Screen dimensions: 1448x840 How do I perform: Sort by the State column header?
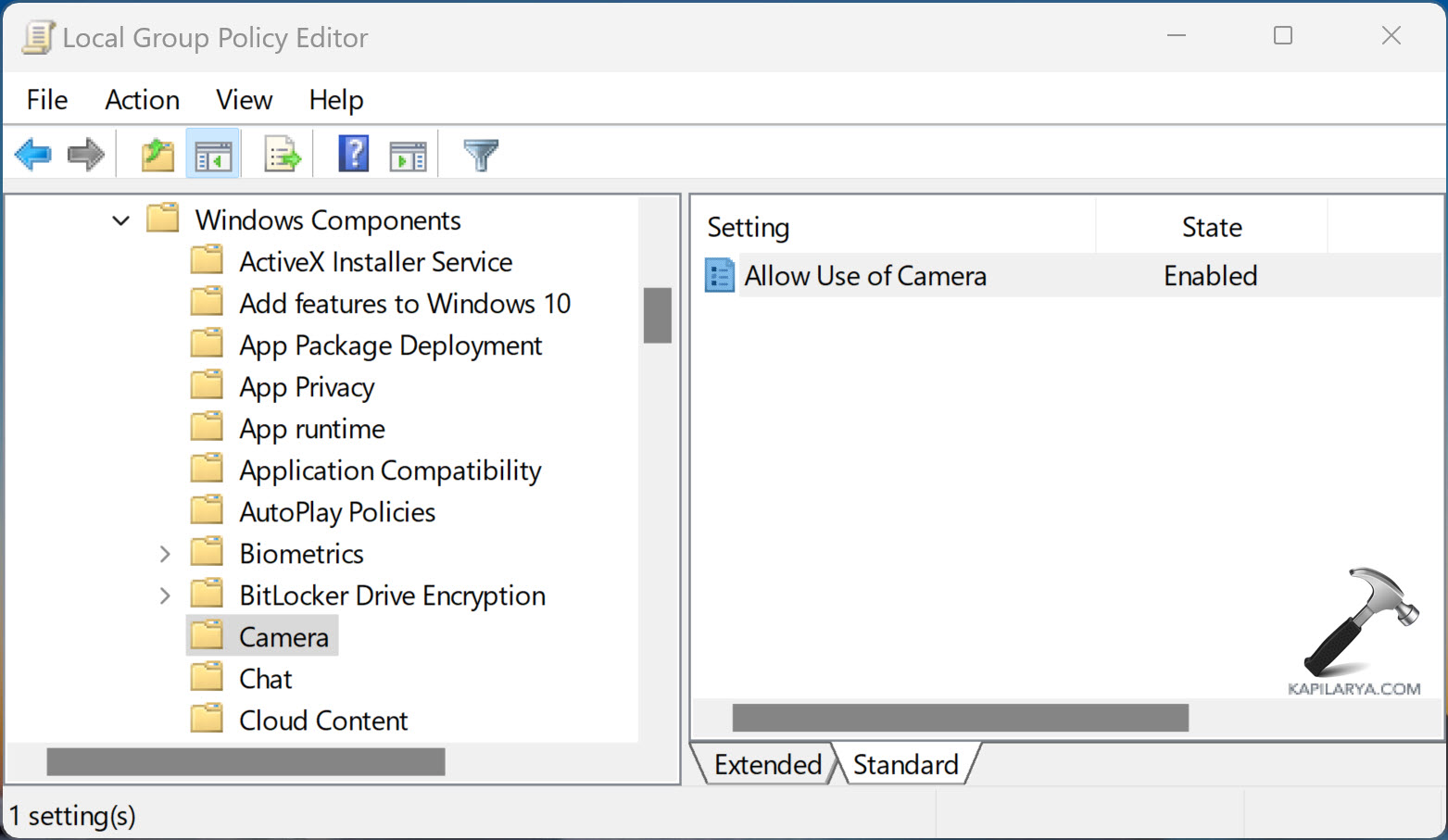pos(1211,228)
